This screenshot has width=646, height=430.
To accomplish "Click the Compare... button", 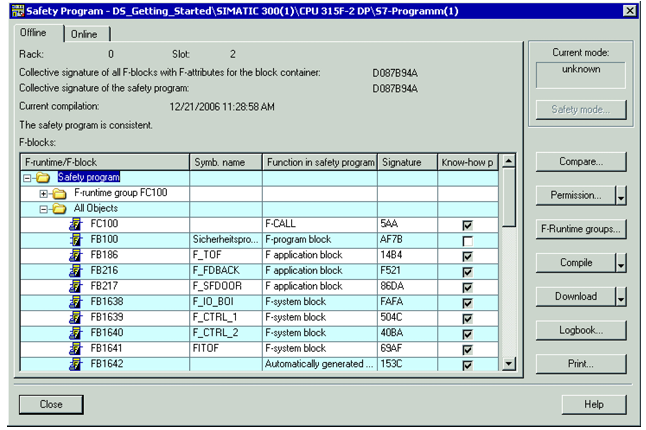I will (x=581, y=162).
